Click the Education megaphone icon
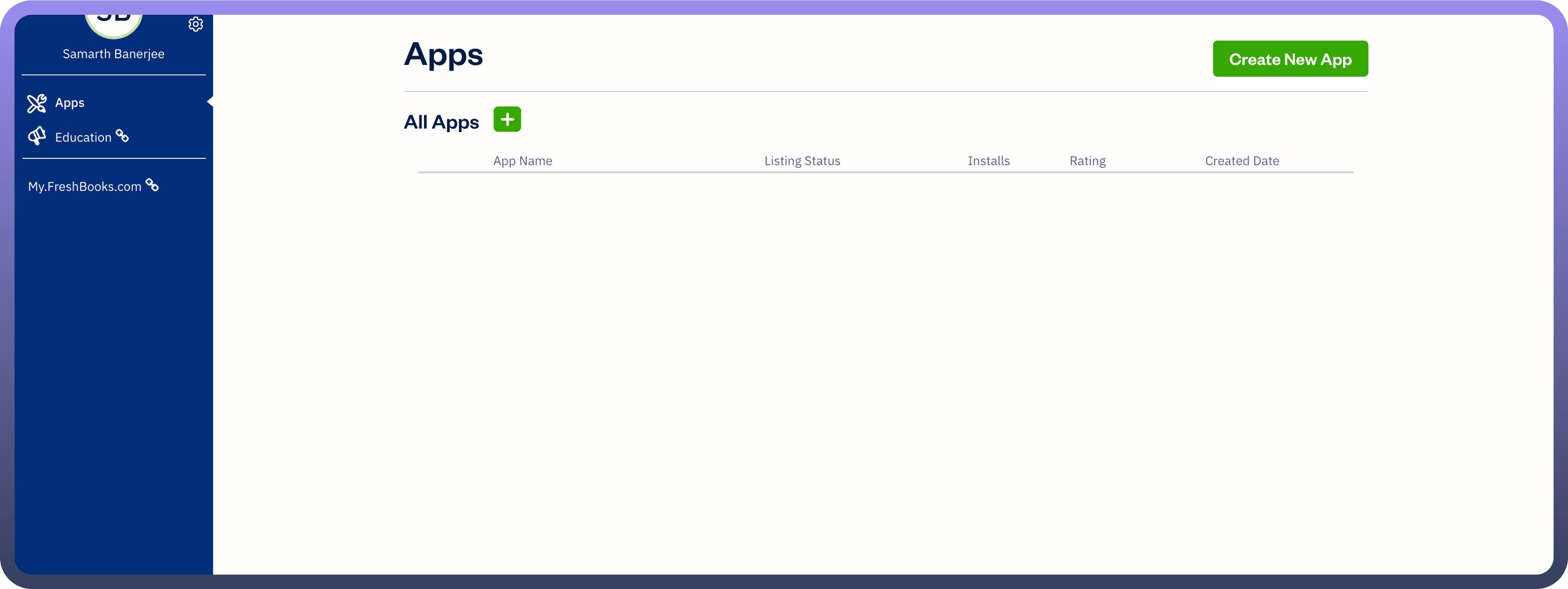The width and height of the screenshot is (1568, 589). click(x=36, y=136)
